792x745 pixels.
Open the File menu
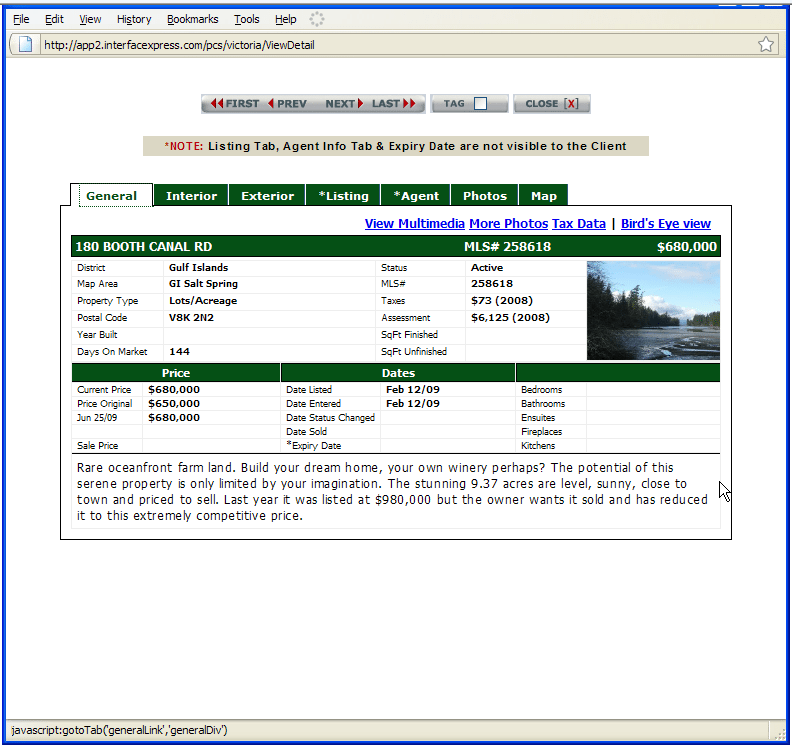point(21,19)
